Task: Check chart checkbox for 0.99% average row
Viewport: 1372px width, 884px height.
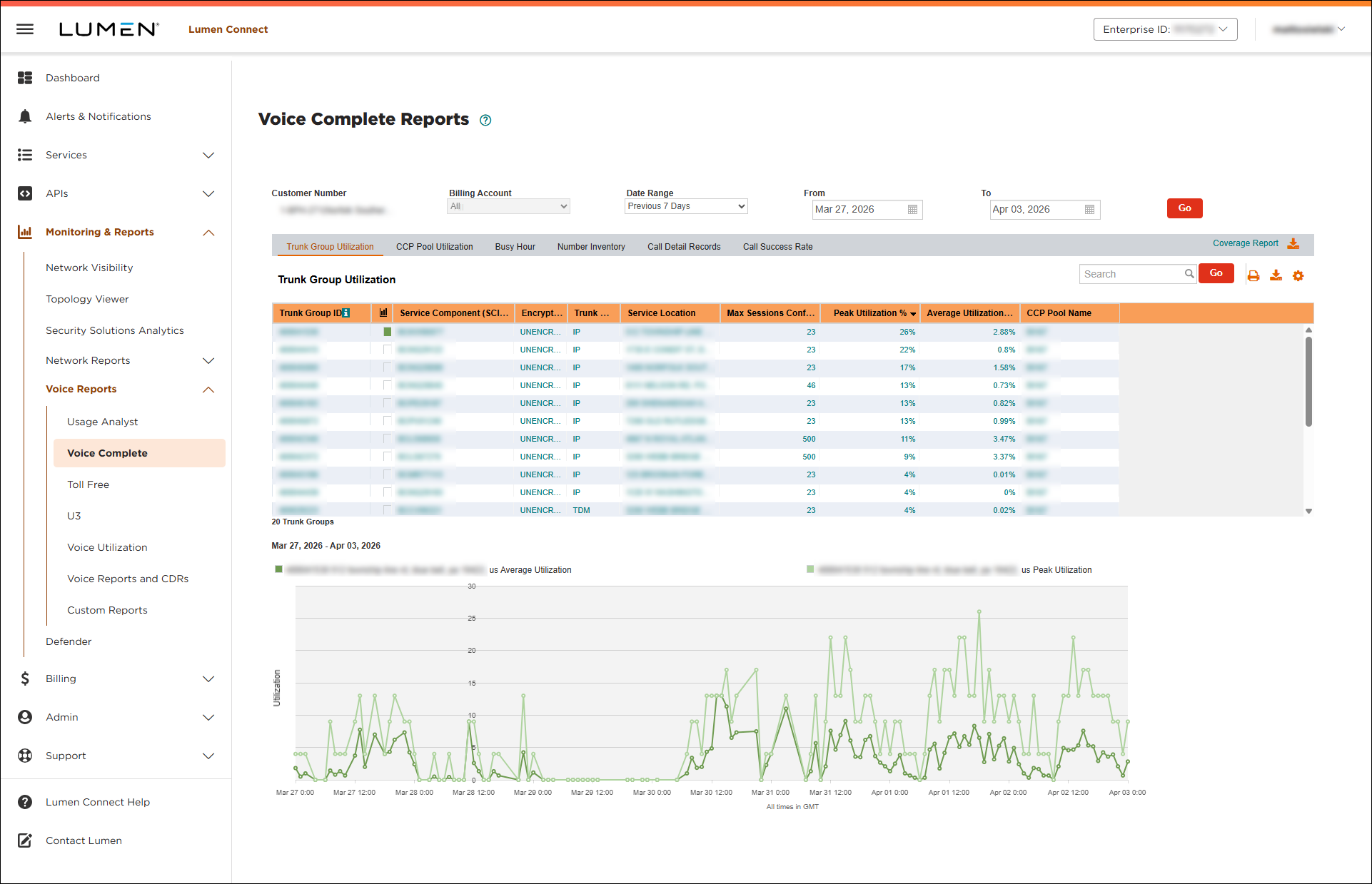Action: coord(387,421)
